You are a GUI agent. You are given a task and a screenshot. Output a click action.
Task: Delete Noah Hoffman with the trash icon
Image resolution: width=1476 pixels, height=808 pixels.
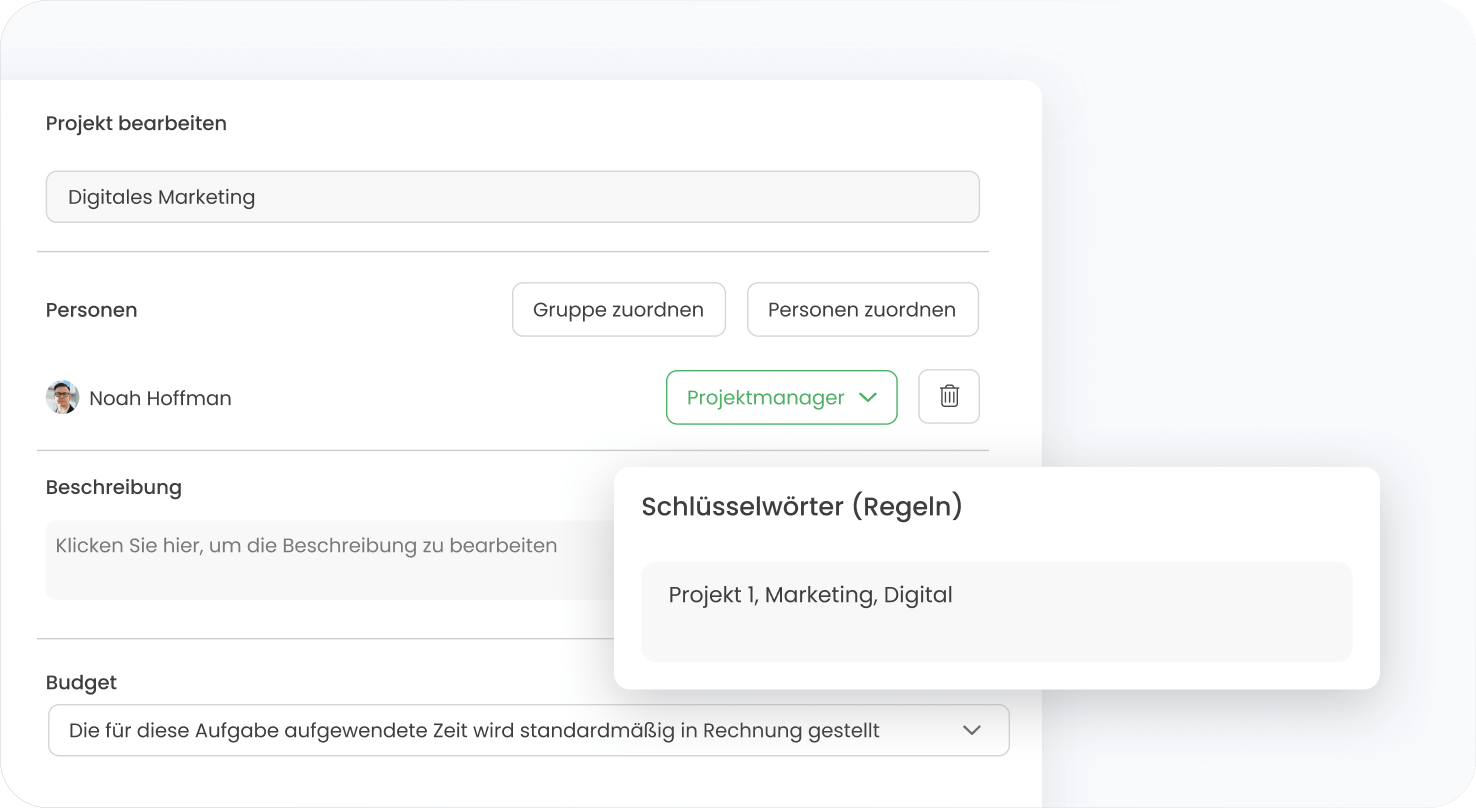point(949,397)
